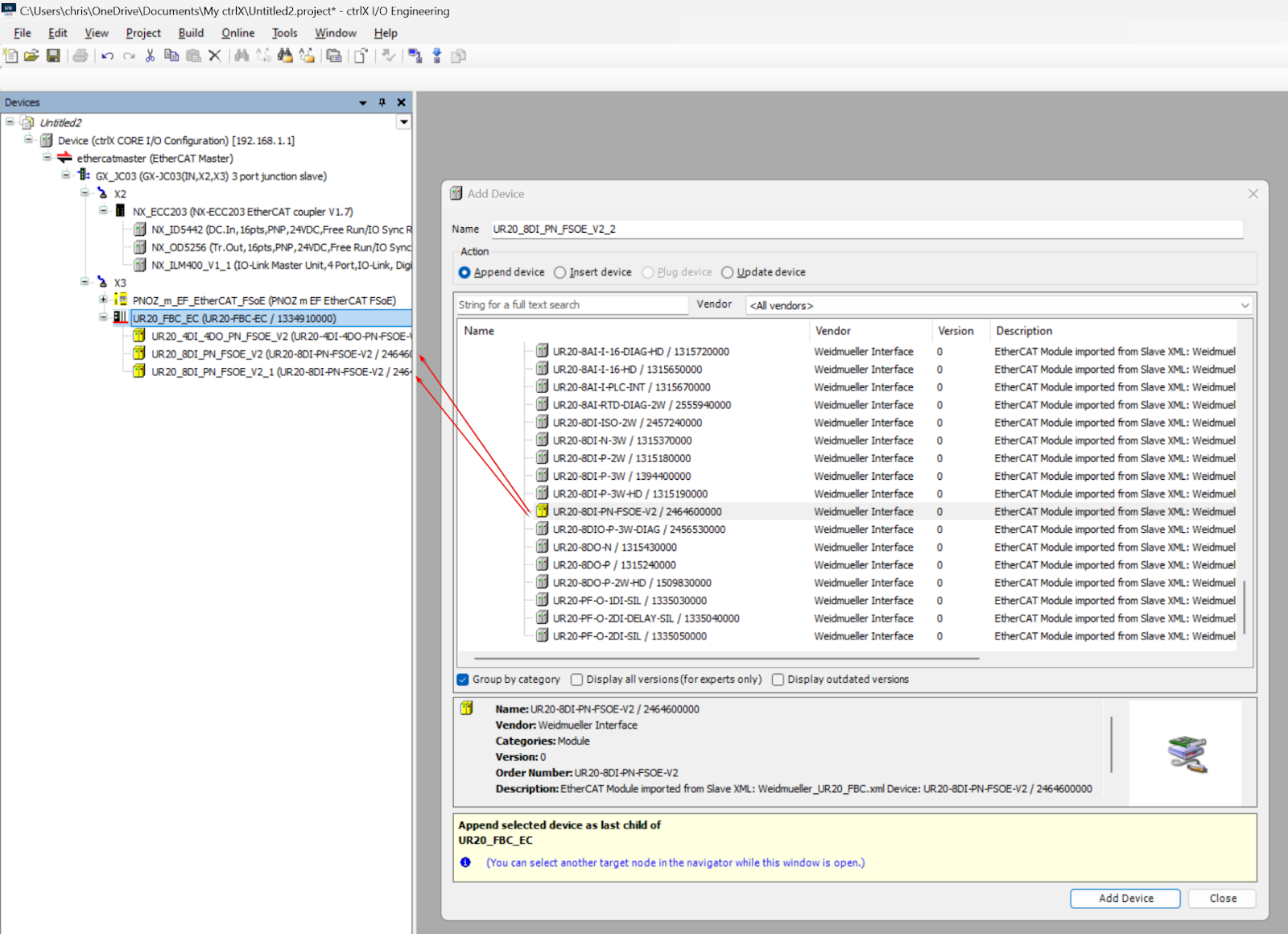Open the Edit menu
The width and height of the screenshot is (1288, 934).
point(58,33)
